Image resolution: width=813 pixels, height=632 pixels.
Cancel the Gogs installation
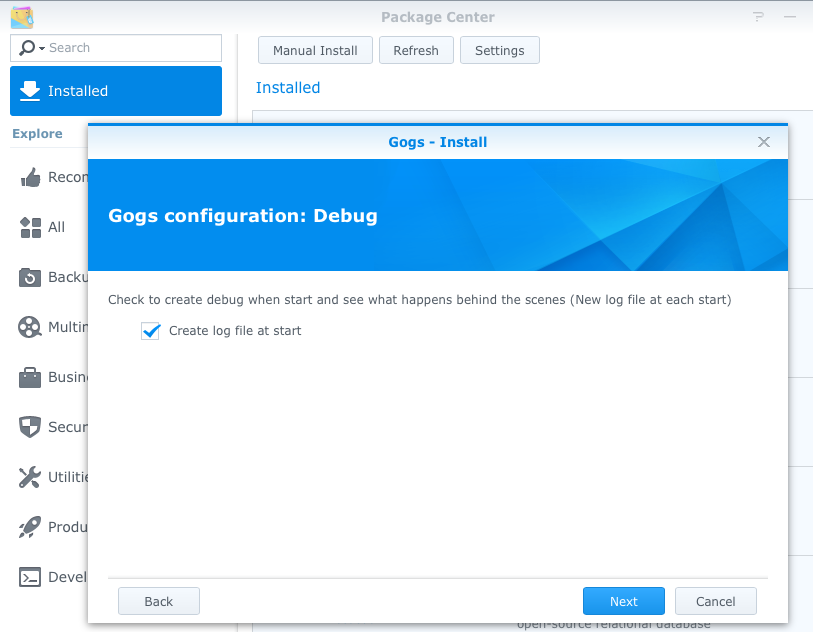[x=716, y=601]
